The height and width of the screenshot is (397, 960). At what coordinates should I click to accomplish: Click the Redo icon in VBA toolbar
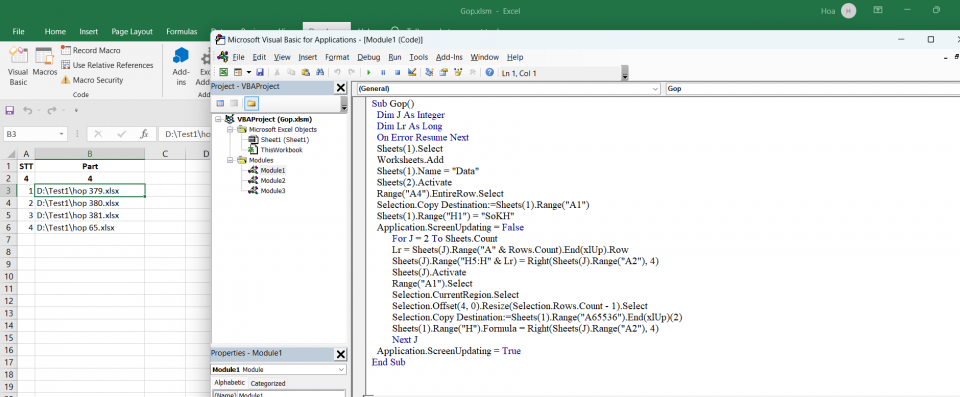(351, 72)
